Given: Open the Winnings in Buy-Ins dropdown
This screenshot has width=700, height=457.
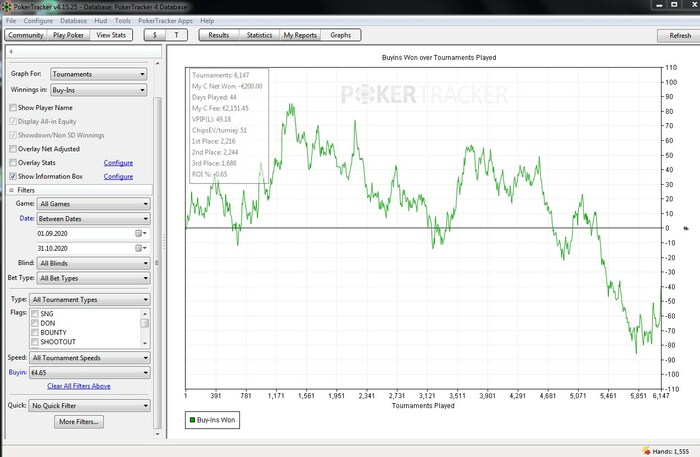Looking at the screenshot, I should pyautogui.click(x=99, y=90).
